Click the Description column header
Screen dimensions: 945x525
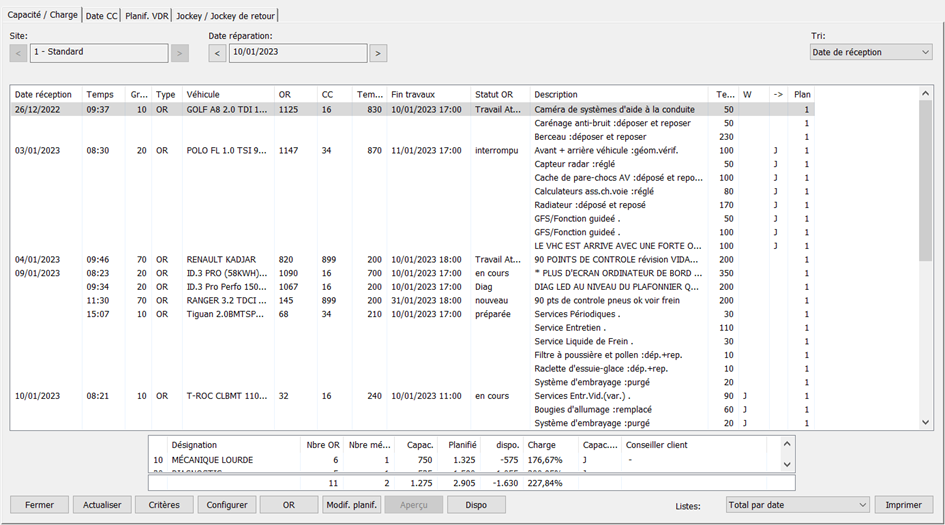619,95
